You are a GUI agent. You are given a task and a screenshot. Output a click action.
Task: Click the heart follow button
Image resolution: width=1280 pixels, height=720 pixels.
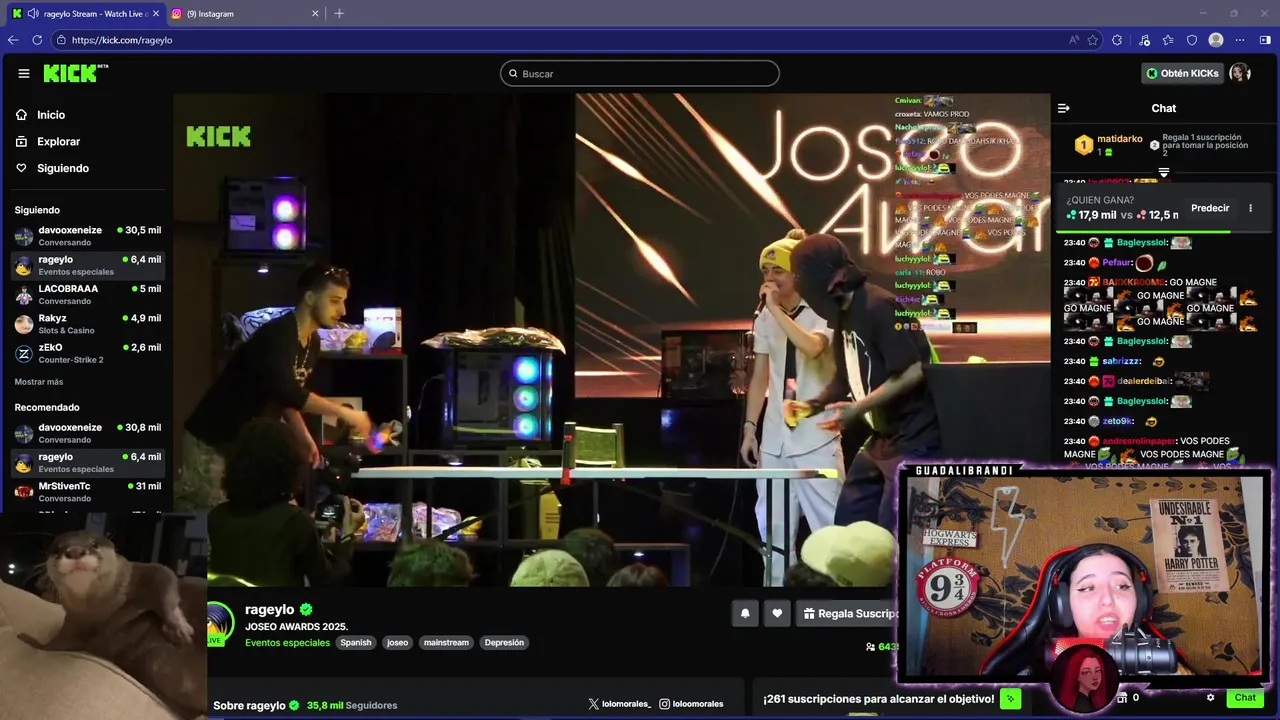pyautogui.click(x=777, y=614)
